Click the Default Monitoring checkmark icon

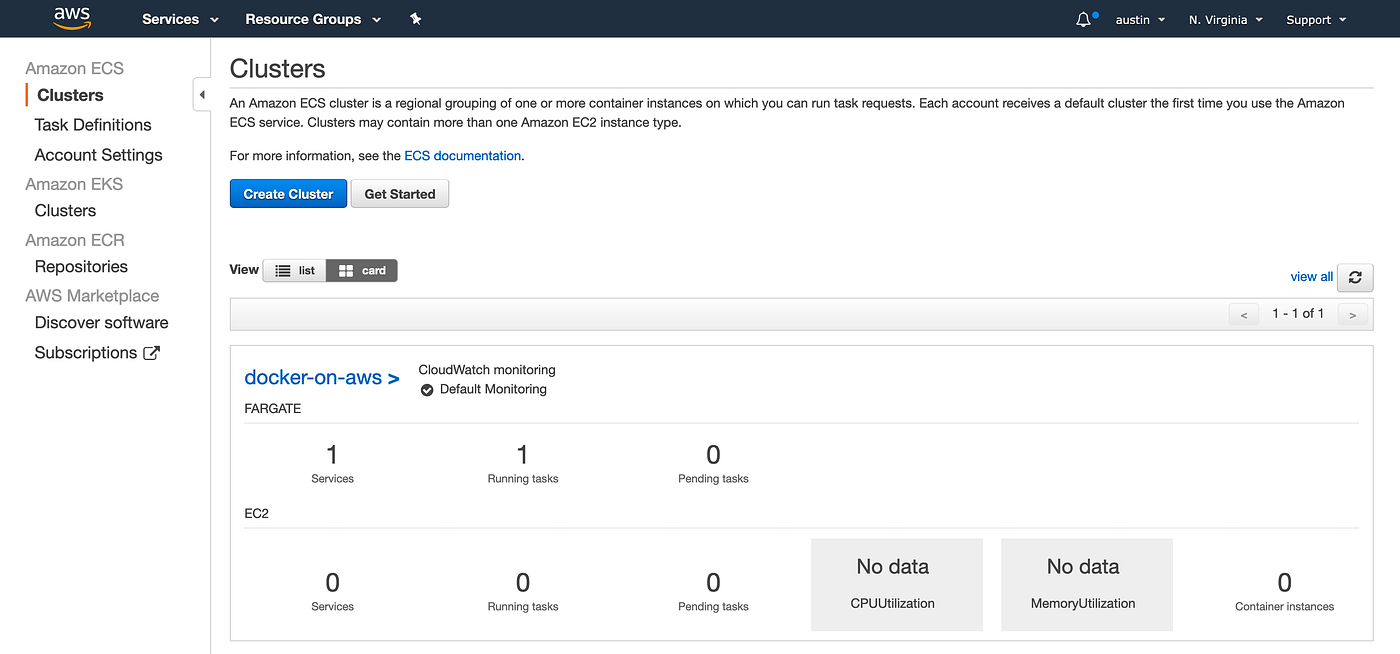click(427, 389)
